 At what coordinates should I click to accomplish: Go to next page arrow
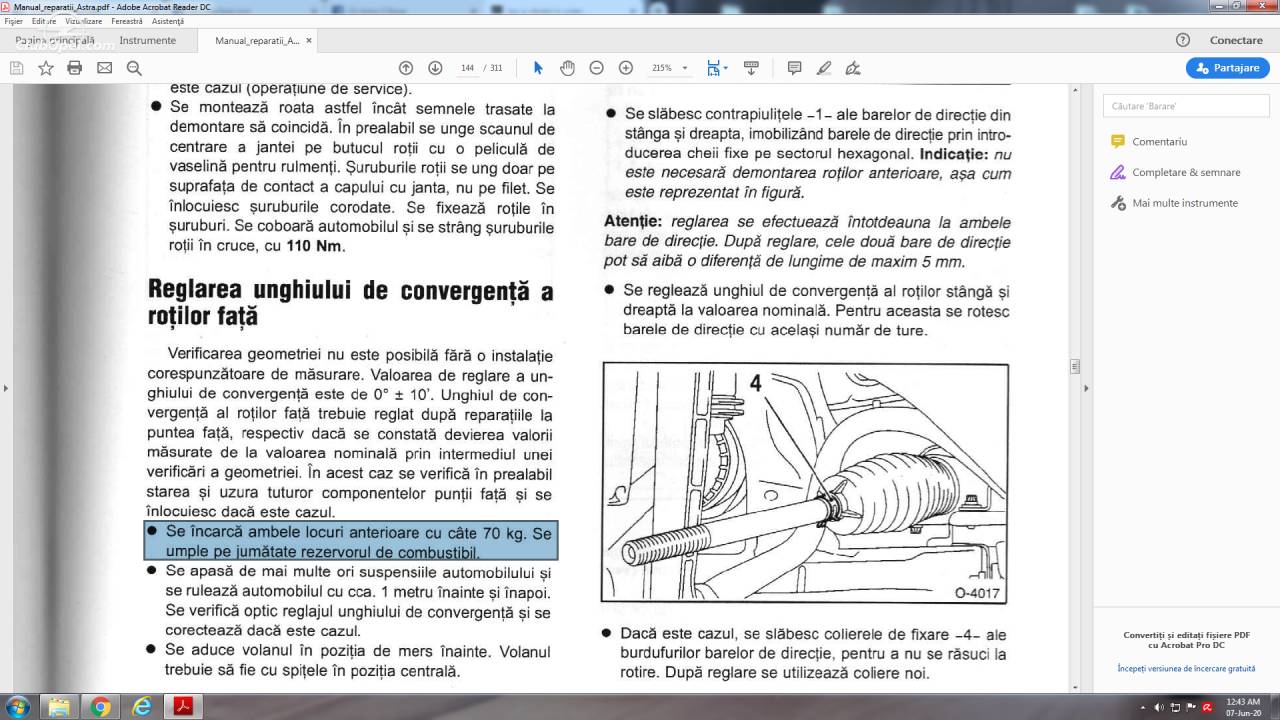(x=435, y=68)
